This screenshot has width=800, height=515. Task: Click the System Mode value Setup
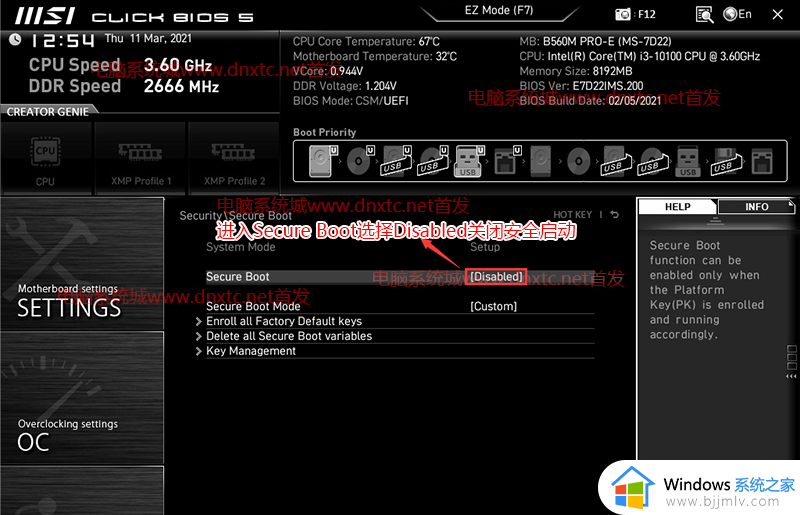[x=485, y=247]
